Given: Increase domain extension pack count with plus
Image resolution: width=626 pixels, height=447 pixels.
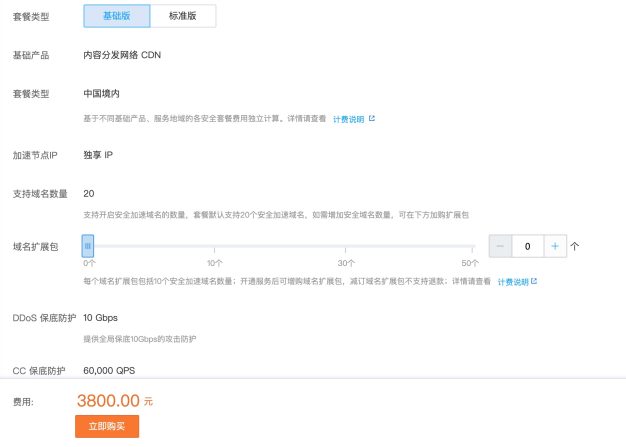Looking at the screenshot, I should click(x=555, y=246).
